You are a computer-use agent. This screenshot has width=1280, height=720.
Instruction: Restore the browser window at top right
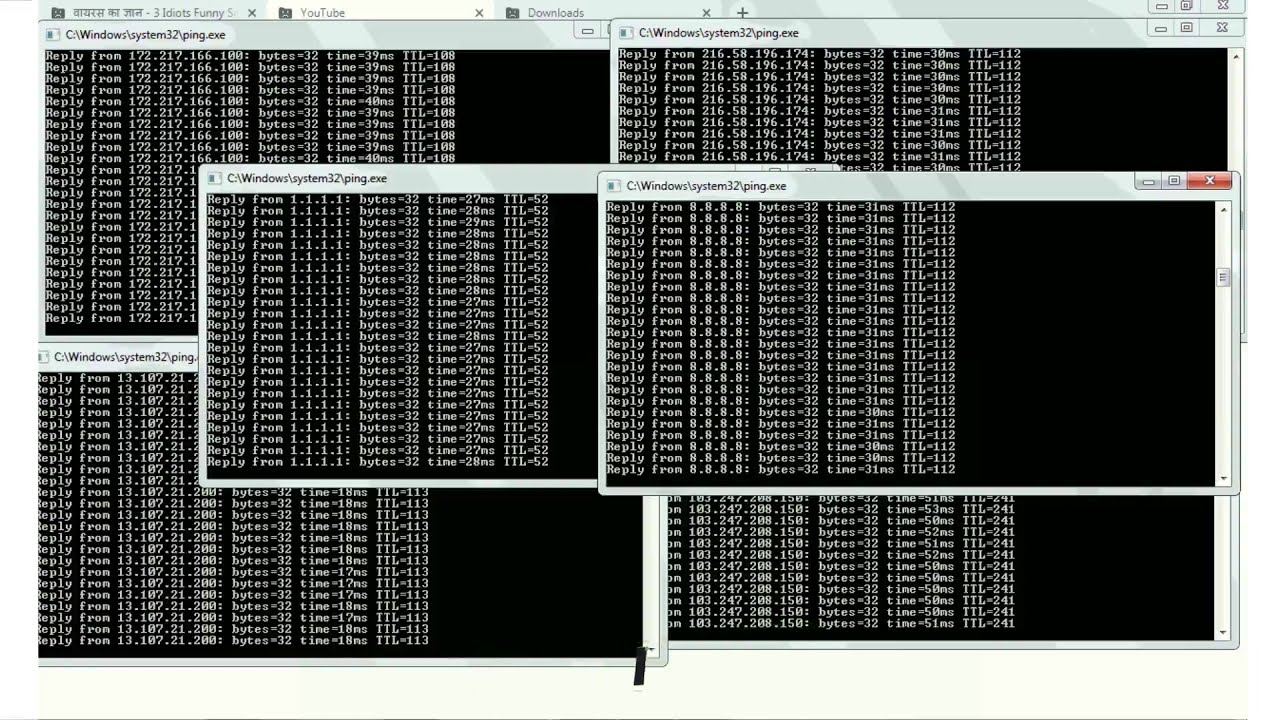[x=1187, y=6]
